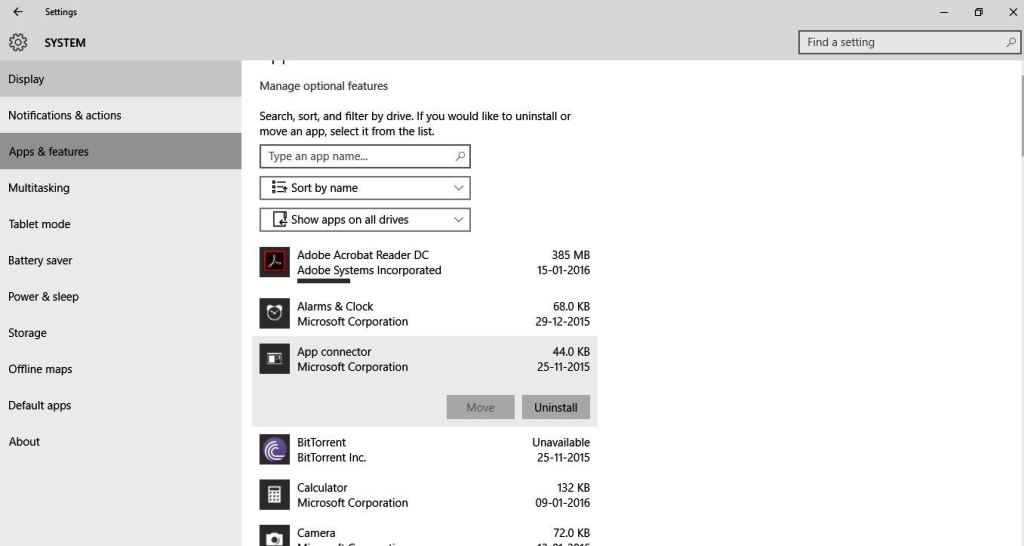The height and width of the screenshot is (546, 1024).
Task: Click the magnifier in the app name search box
Action: pos(460,156)
